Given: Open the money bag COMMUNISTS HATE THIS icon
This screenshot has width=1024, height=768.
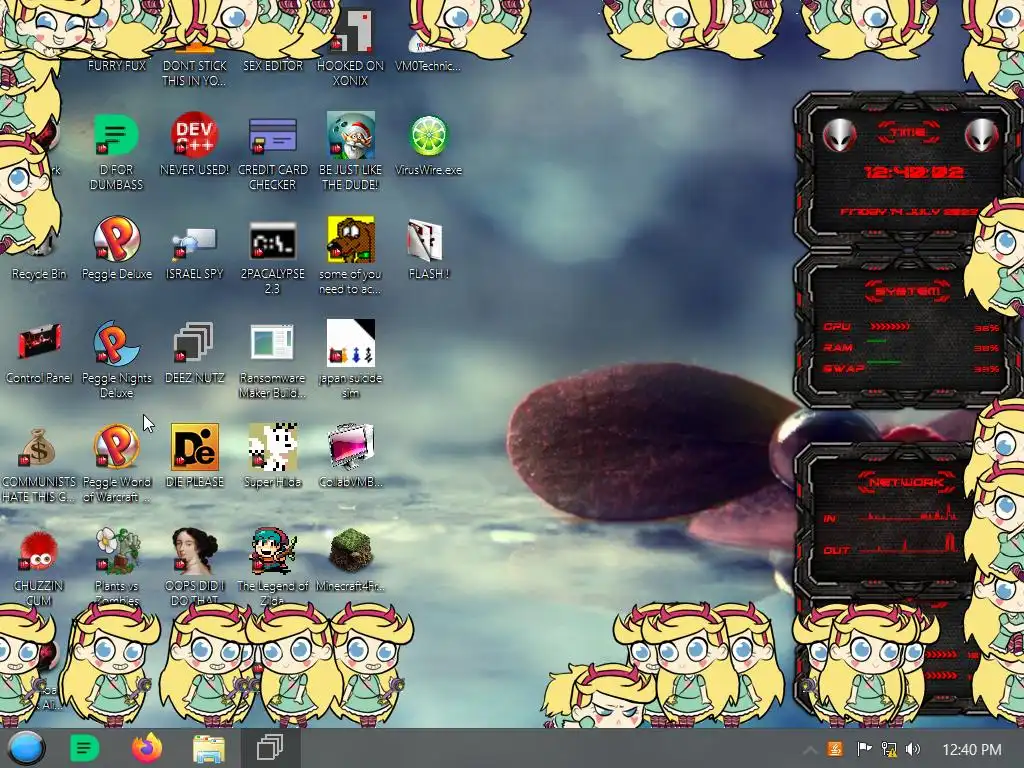Looking at the screenshot, I should (x=37, y=447).
